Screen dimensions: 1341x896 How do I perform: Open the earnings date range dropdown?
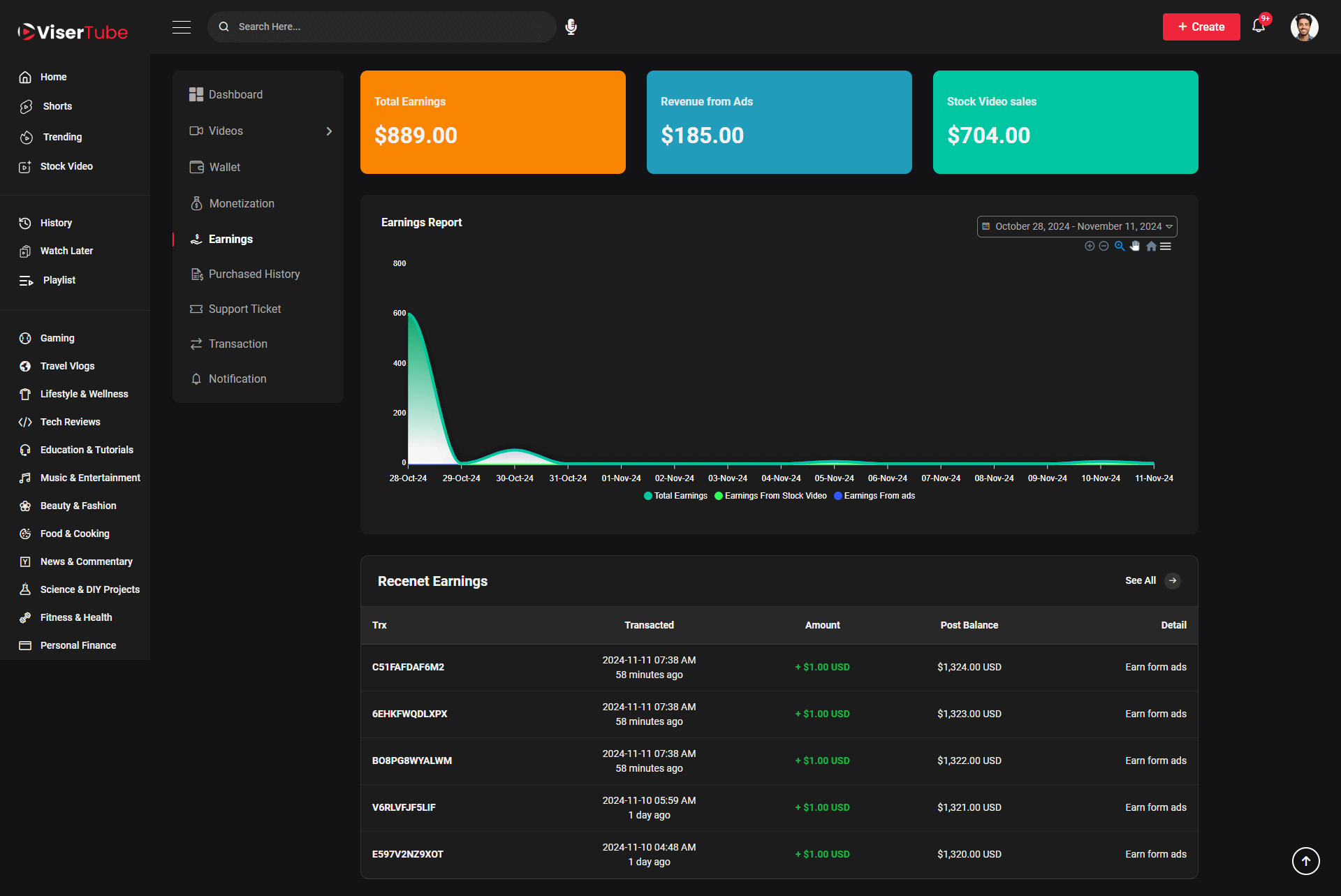pyautogui.click(x=1076, y=226)
